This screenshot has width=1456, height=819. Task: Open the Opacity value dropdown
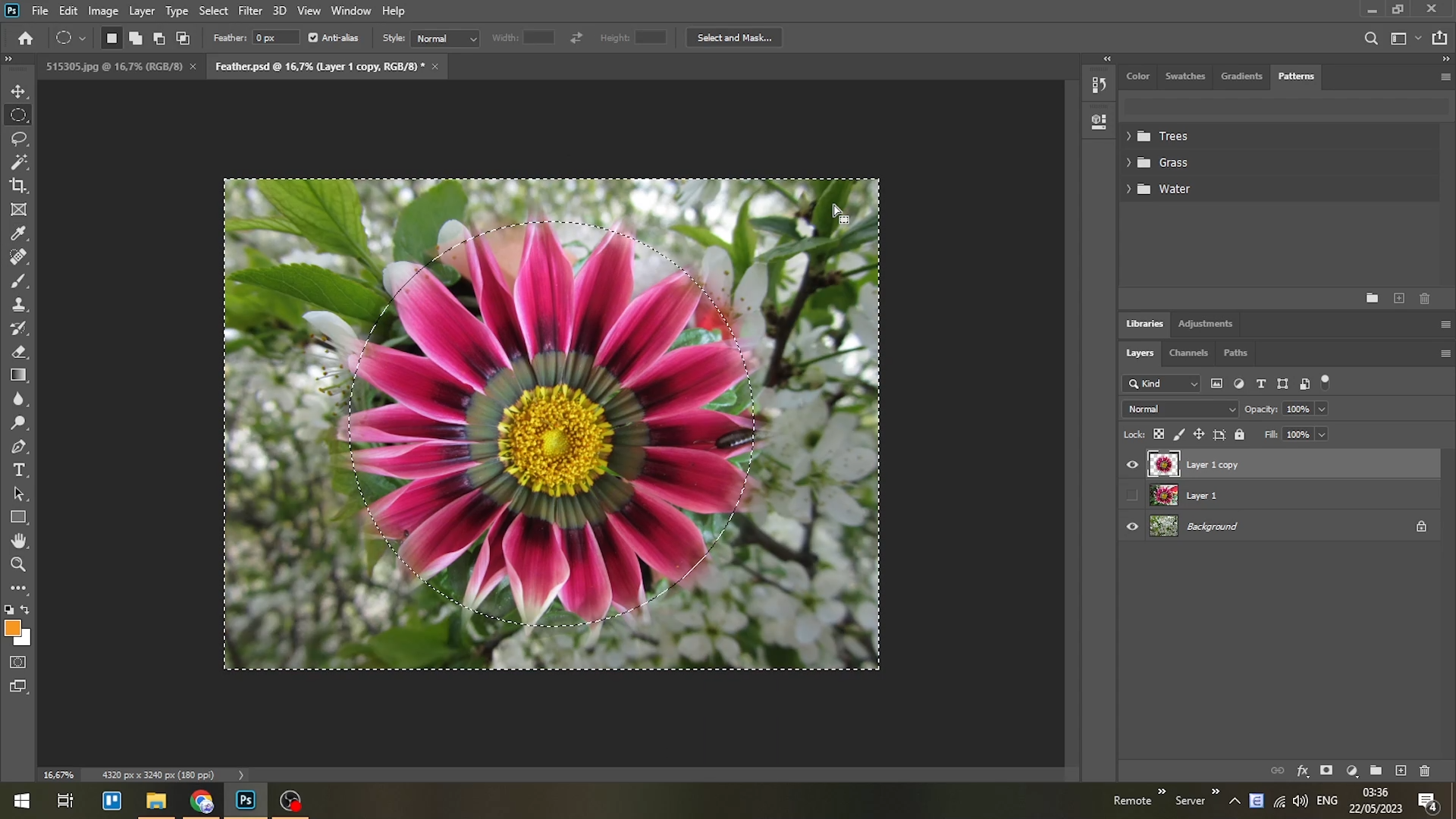coord(1322,409)
